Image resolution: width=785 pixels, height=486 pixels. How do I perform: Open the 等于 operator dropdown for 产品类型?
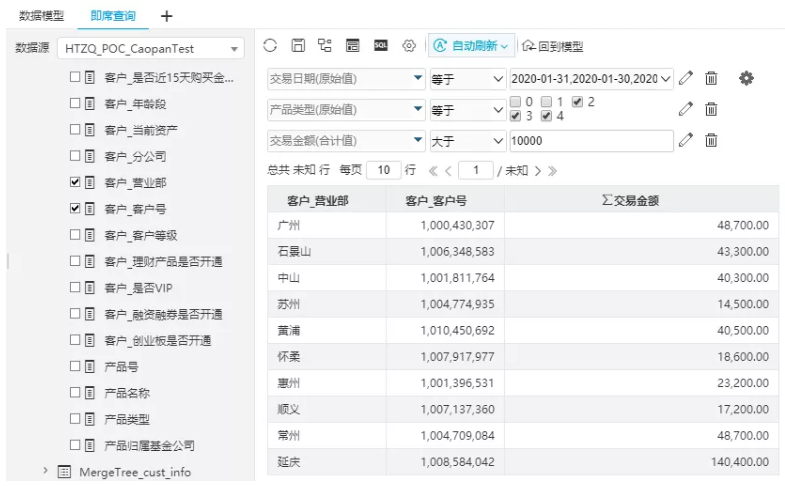(467, 110)
